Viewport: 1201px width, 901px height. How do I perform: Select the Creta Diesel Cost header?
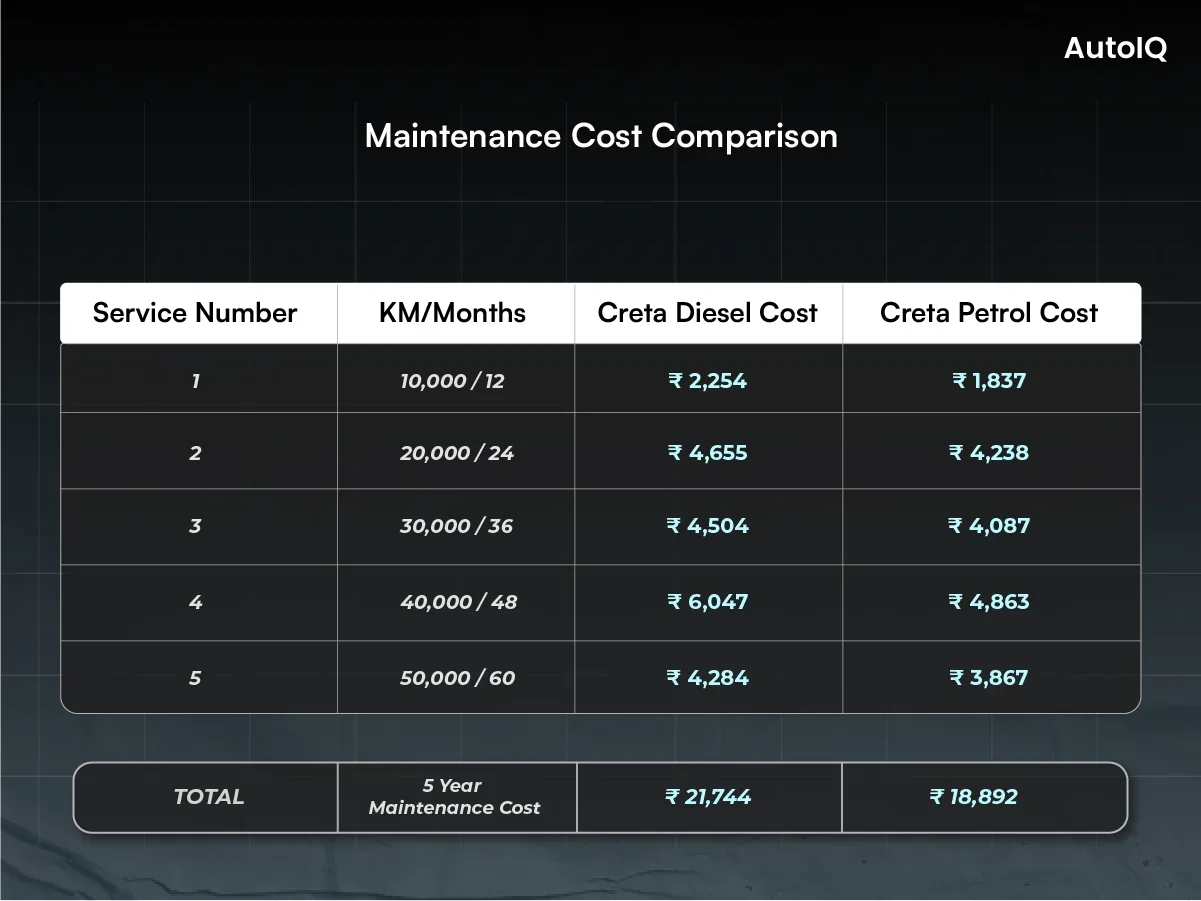point(708,313)
